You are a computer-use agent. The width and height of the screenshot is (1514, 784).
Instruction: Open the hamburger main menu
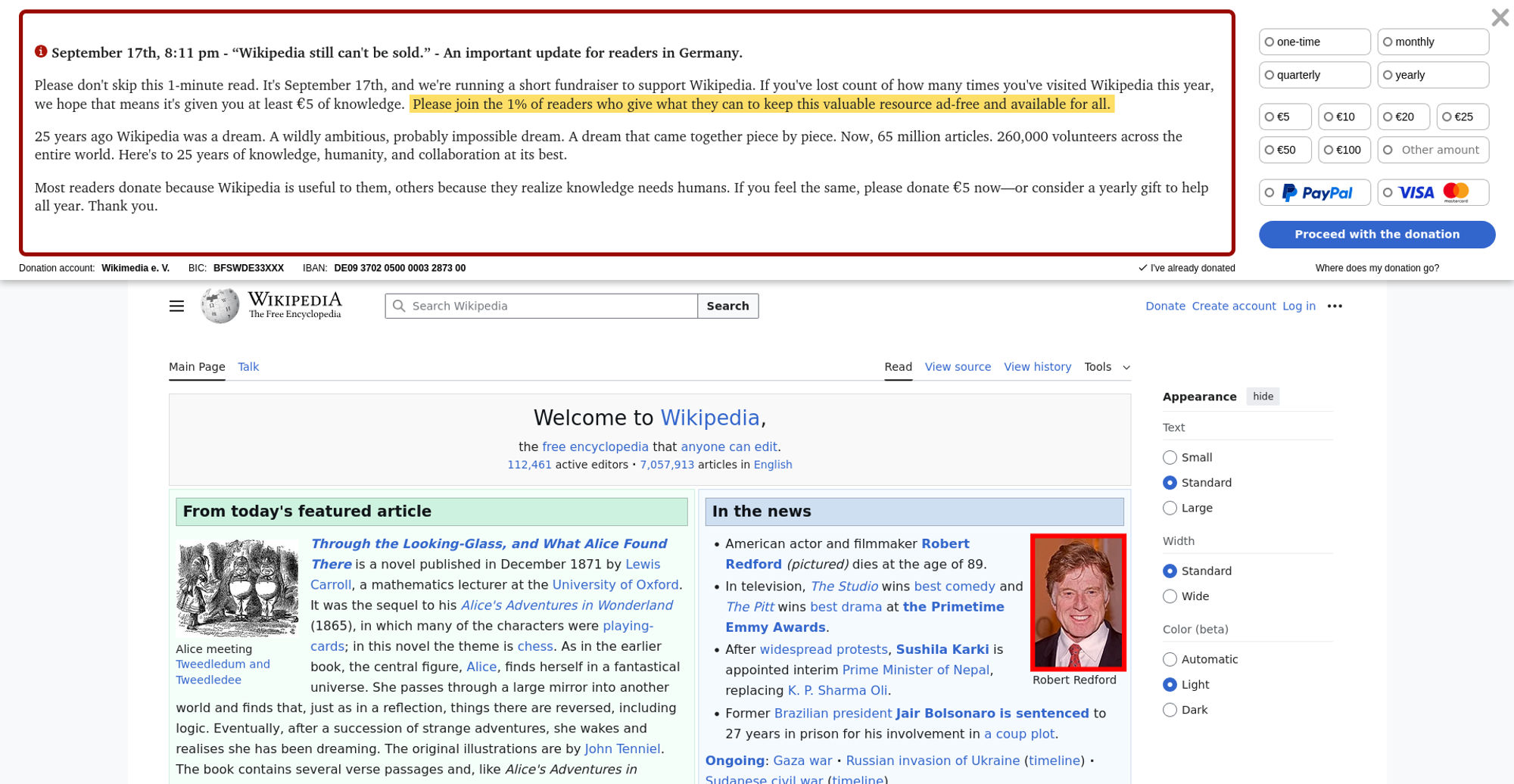pos(176,306)
